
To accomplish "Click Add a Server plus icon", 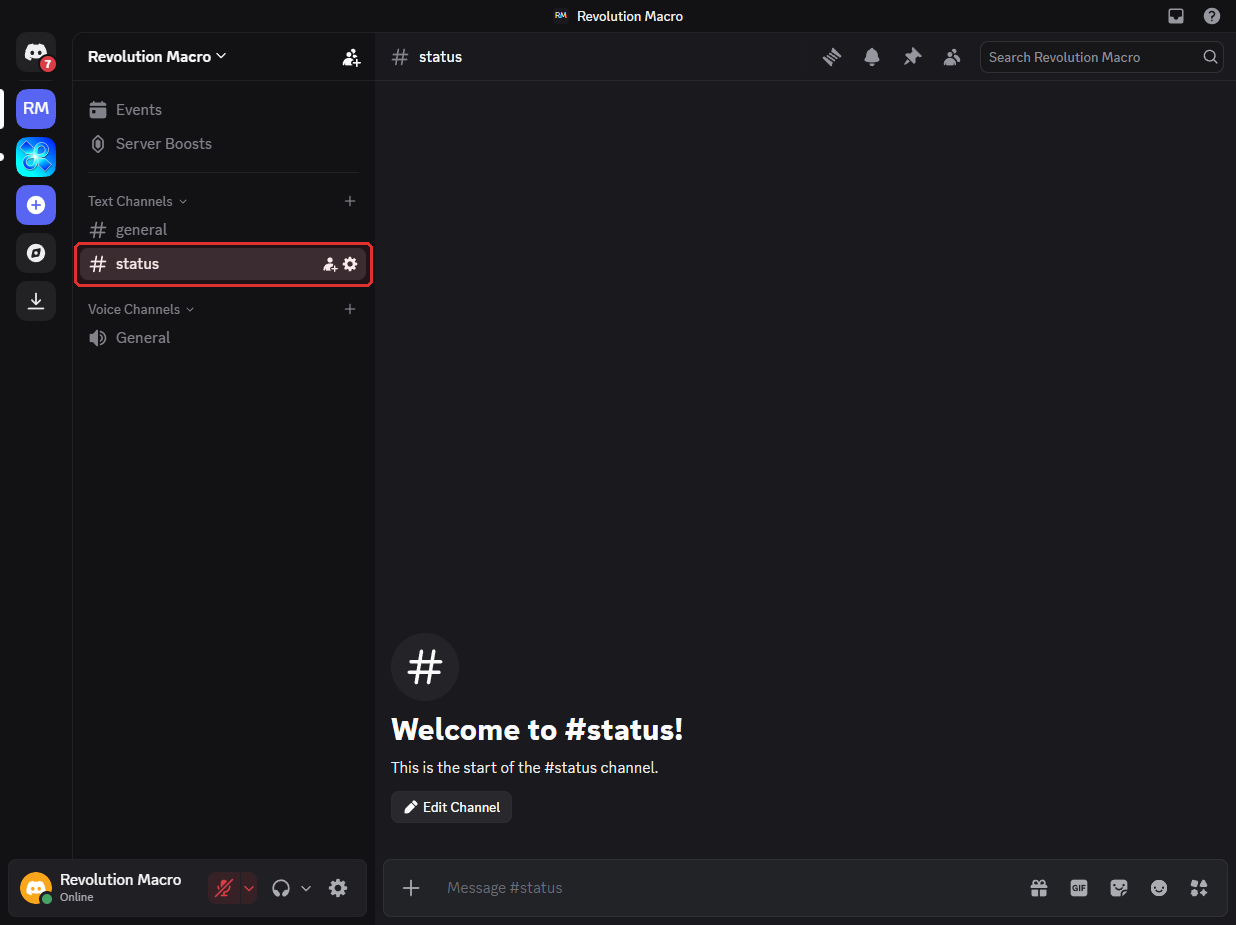I will tap(36, 205).
